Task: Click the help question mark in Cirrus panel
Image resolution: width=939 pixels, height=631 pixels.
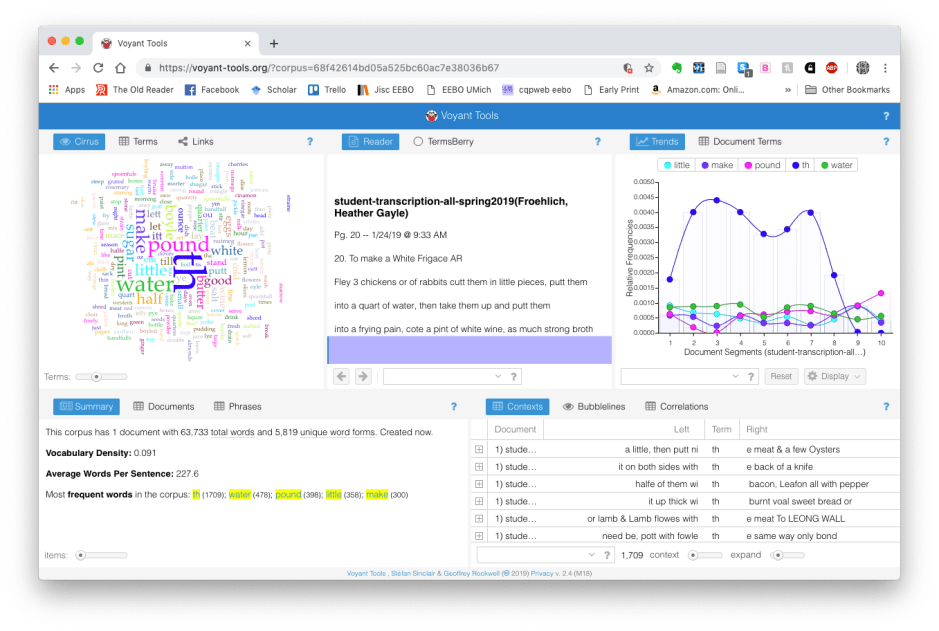Action: click(310, 142)
